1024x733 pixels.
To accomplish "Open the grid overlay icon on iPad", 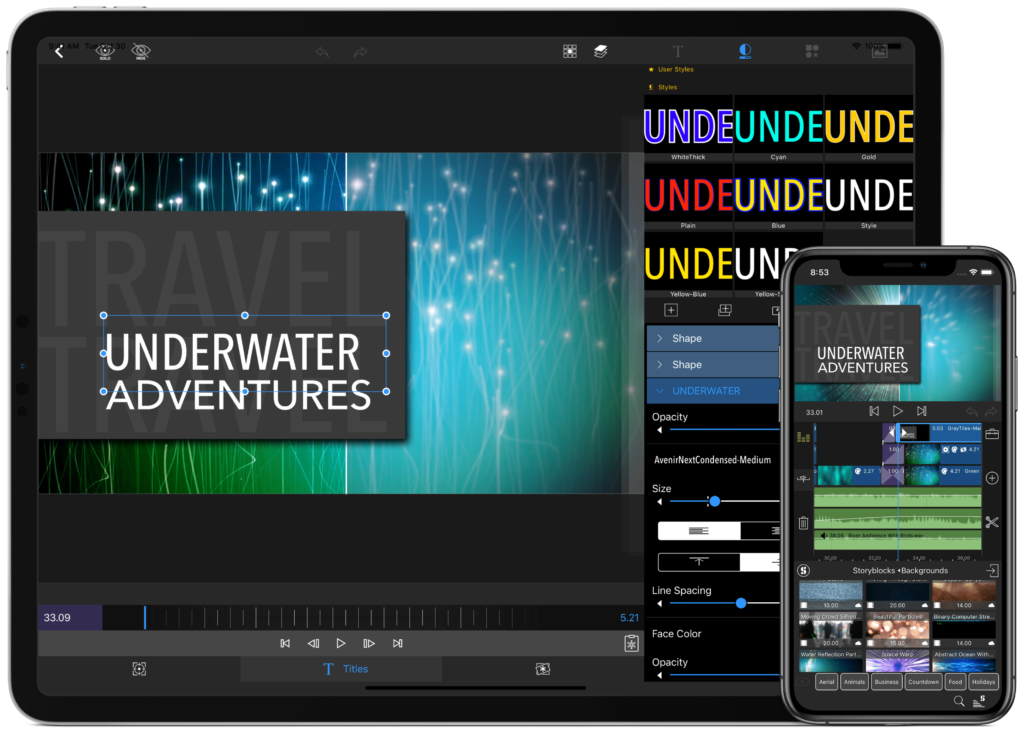I will pos(569,51).
